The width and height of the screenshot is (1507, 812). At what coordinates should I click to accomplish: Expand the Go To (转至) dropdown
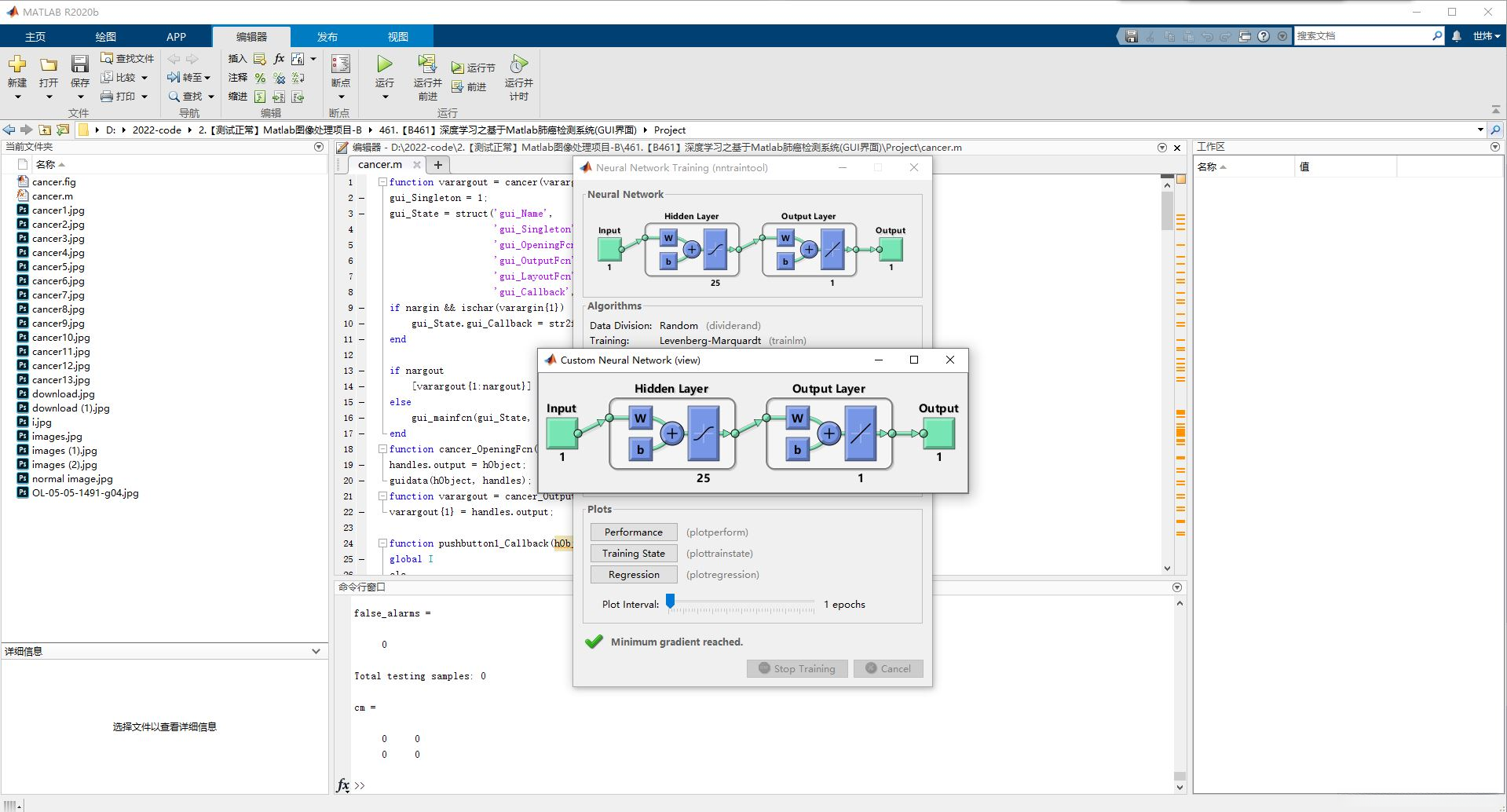pyautogui.click(x=207, y=78)
